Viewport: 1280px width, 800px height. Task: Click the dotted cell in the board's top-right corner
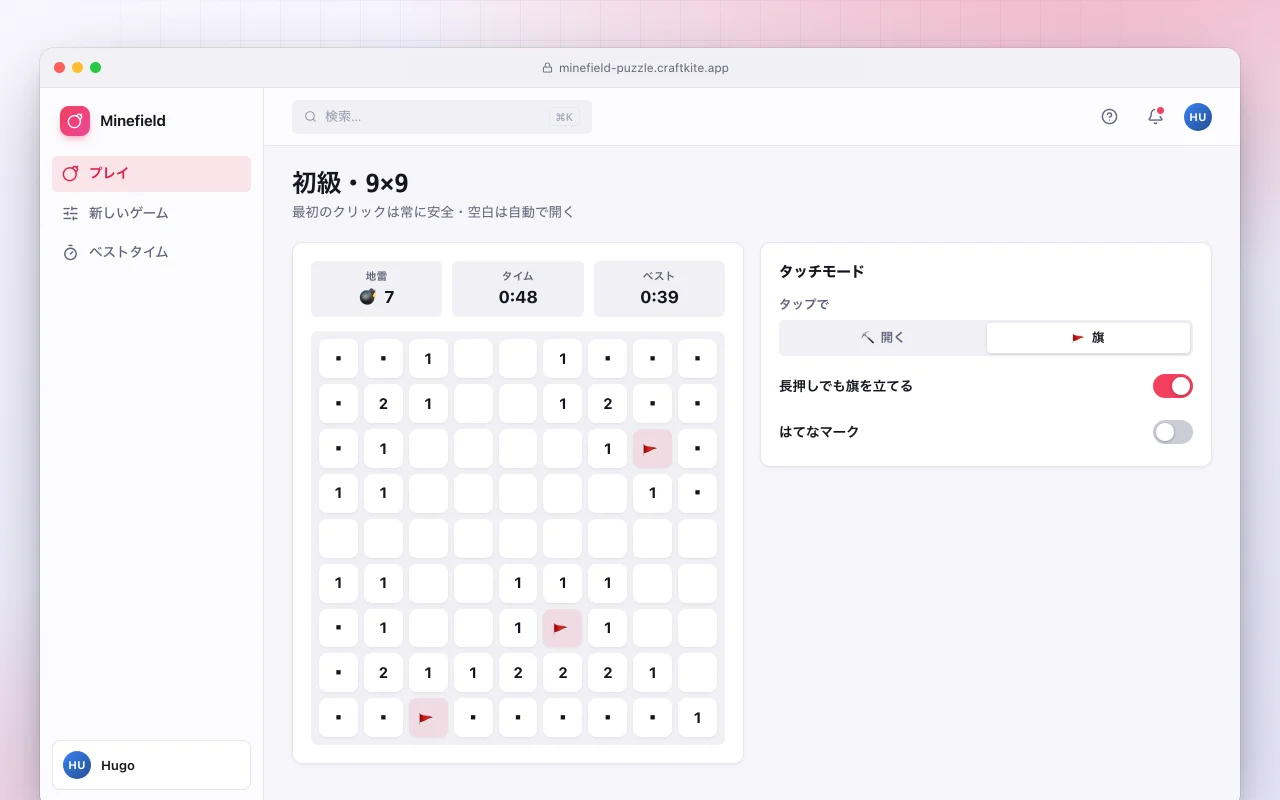[x=697, y=359]
